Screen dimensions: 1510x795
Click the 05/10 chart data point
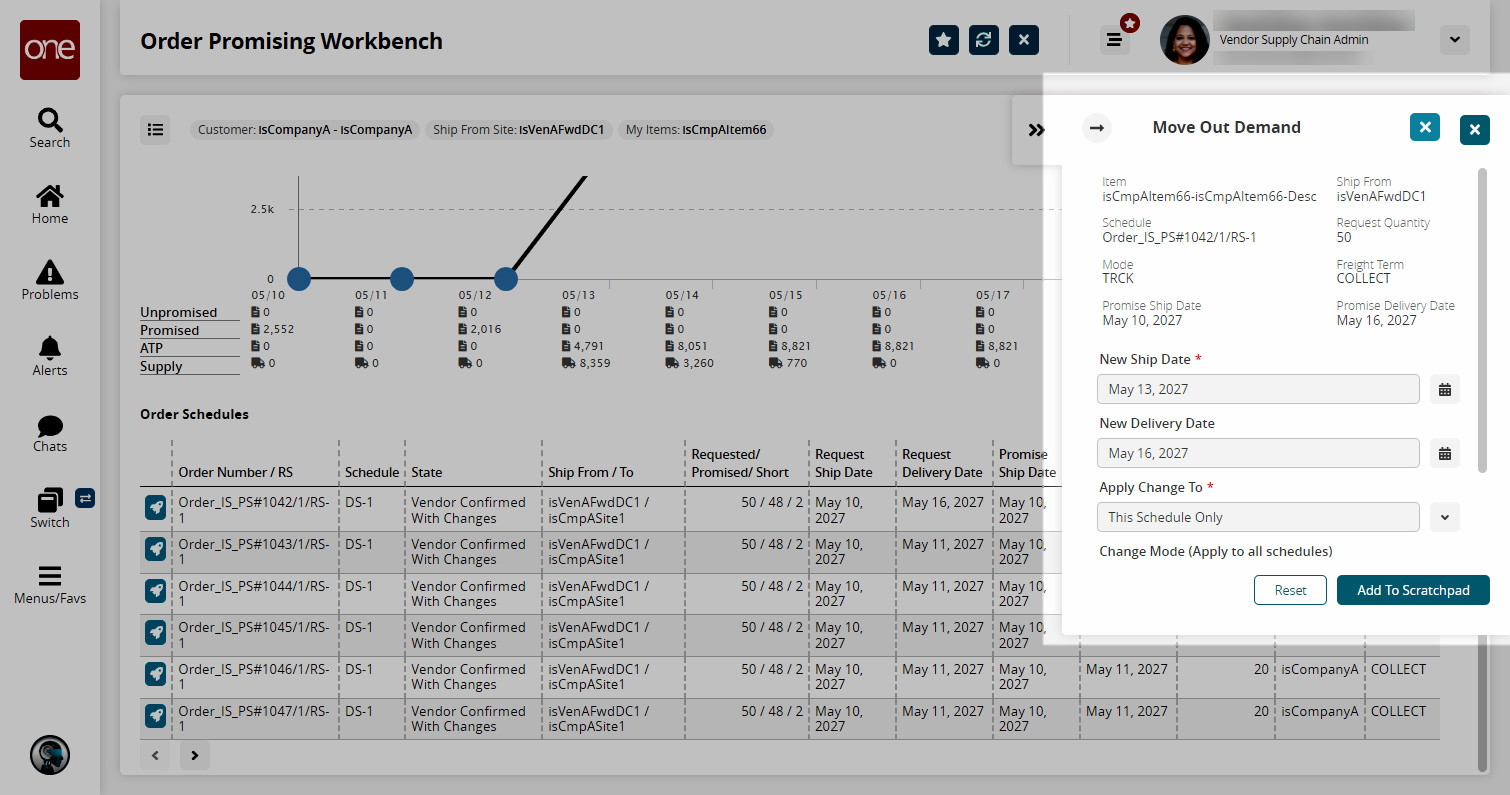(298, 279)
